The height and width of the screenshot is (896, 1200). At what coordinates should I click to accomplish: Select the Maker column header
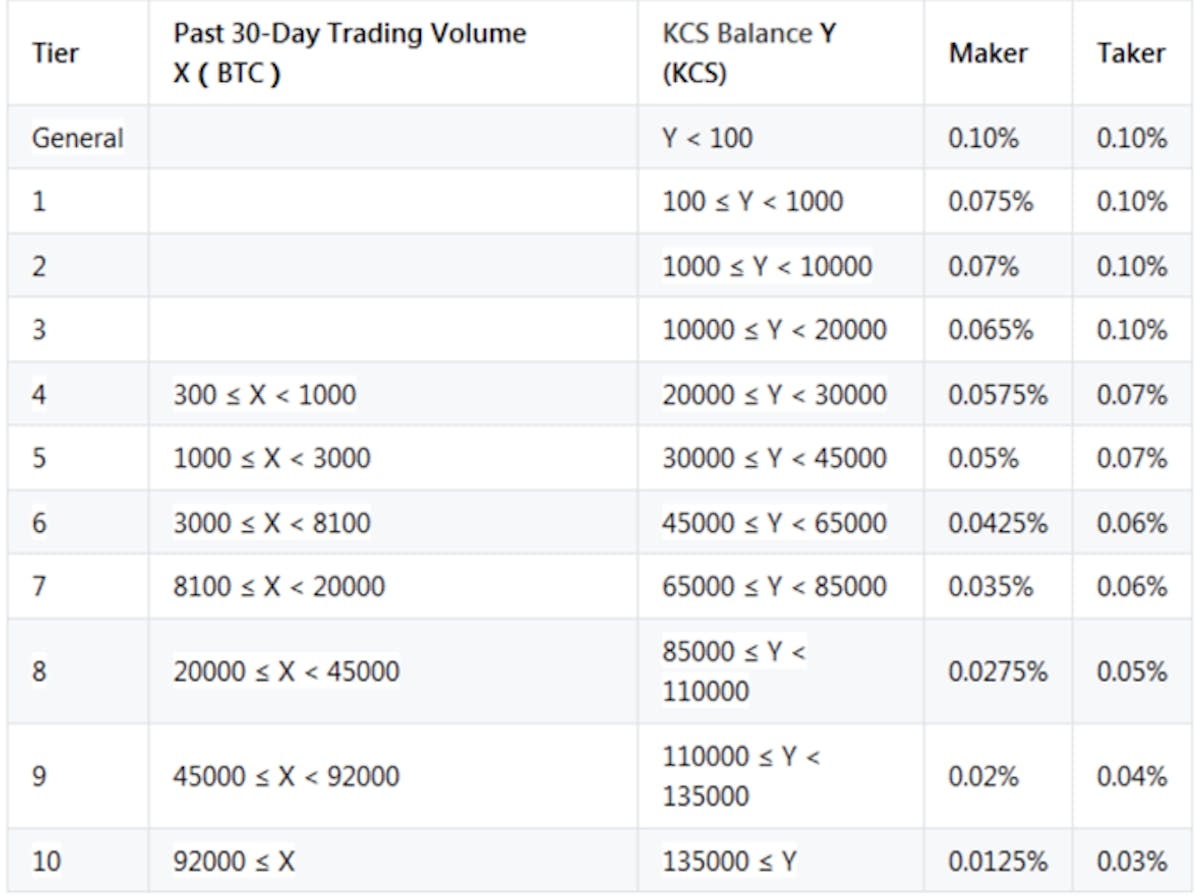pos(989,53)
